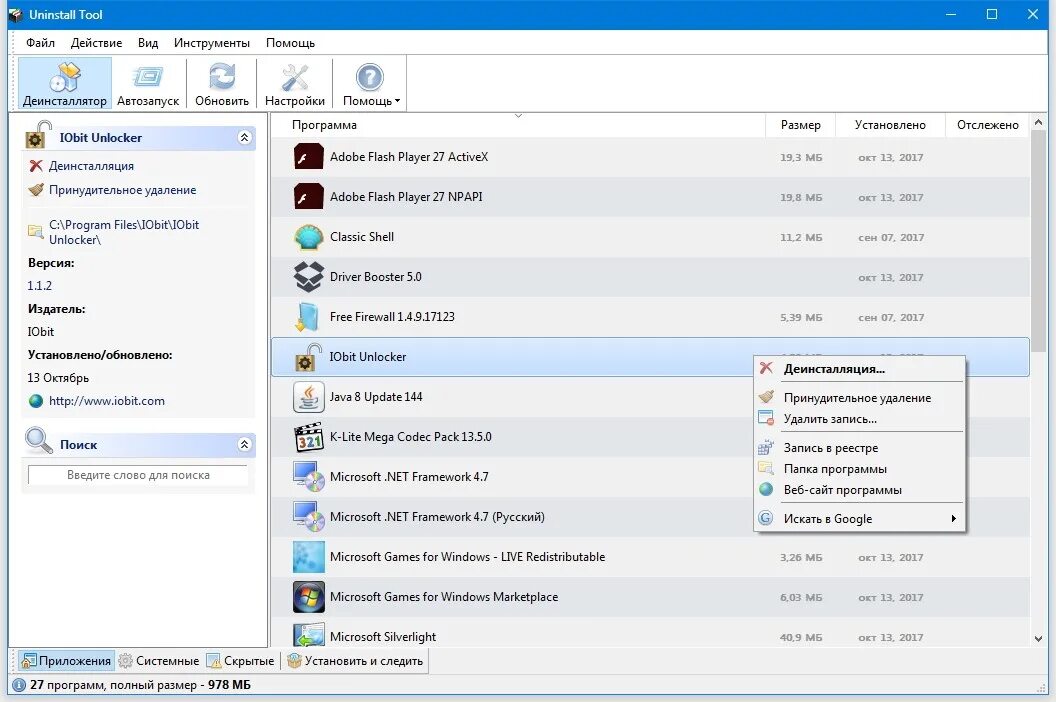Open the Файл menu
Image resolution: width=1056 pixels, height=702 pixels.
click(x=40, y=43)
